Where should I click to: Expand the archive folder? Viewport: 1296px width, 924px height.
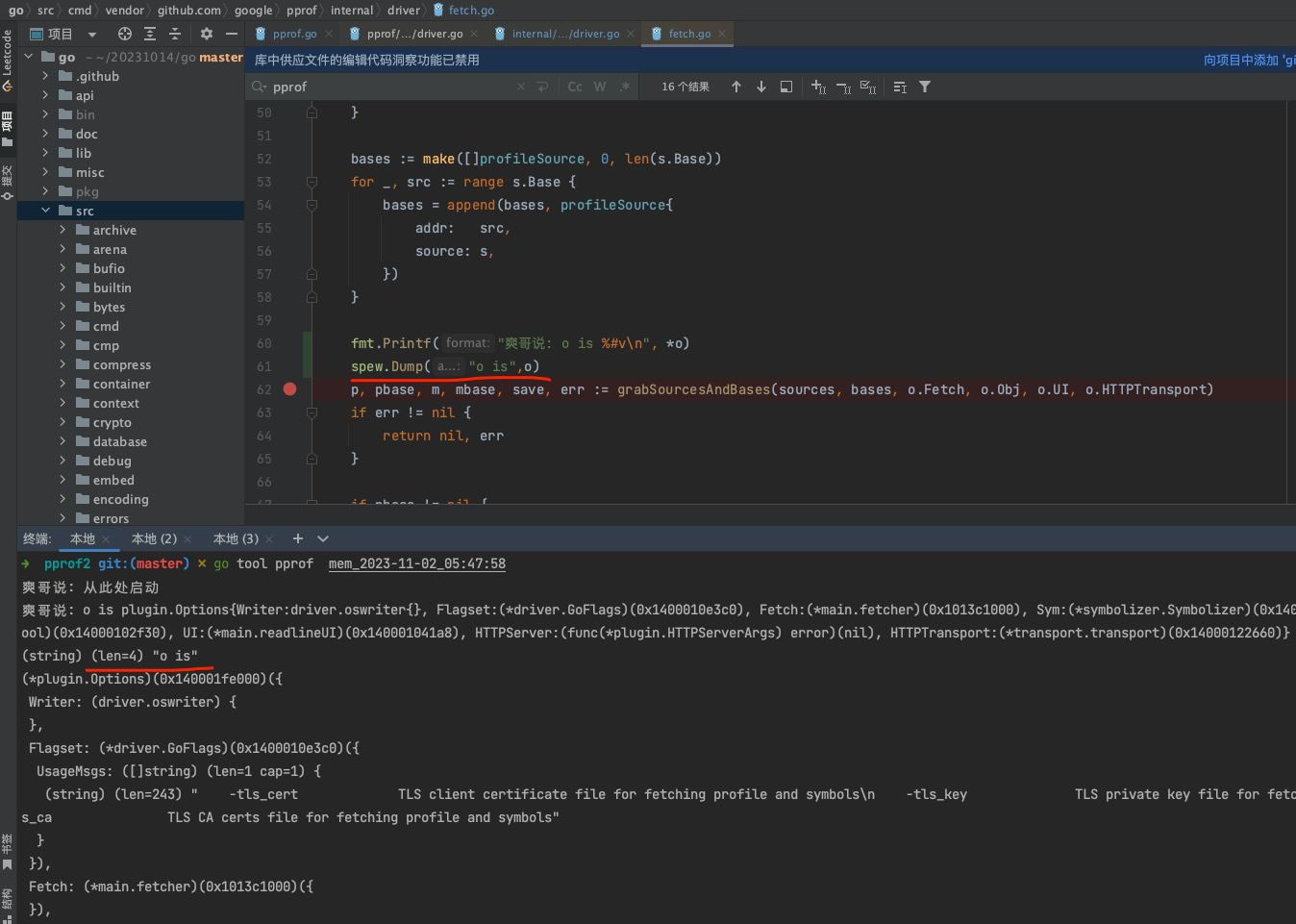62,230
